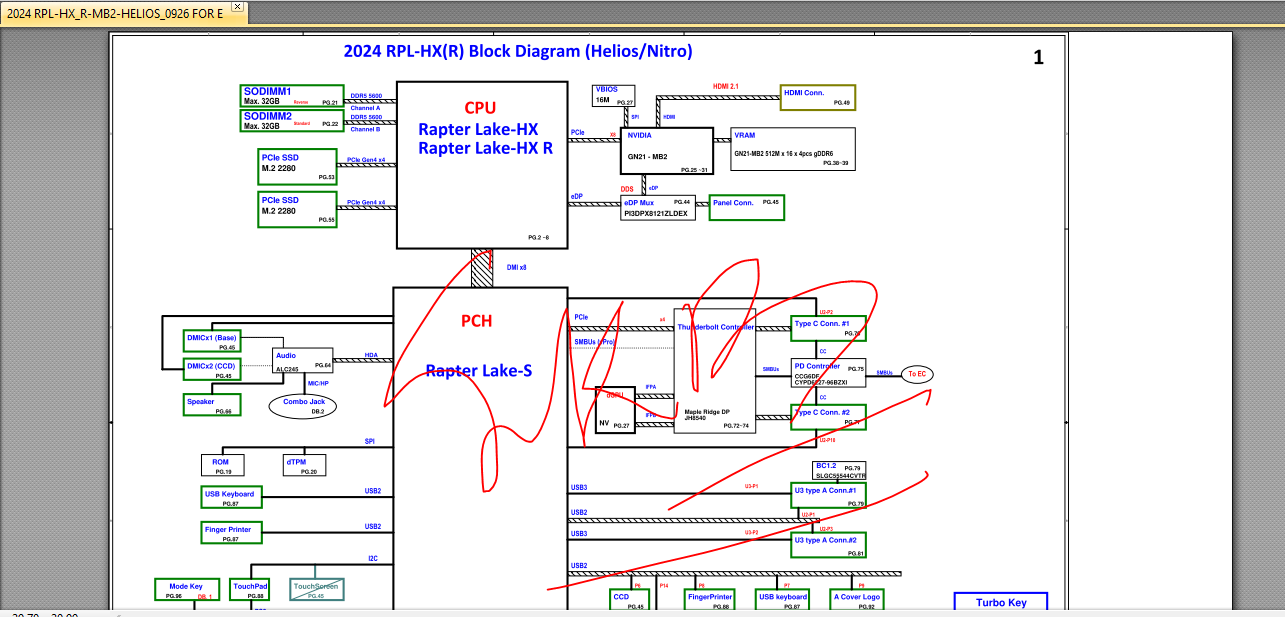Image resolution: width=1285 pixels, height=617 pixels.
Task: Click the DMICx2 (CCD) block
Action: point(212,370)
